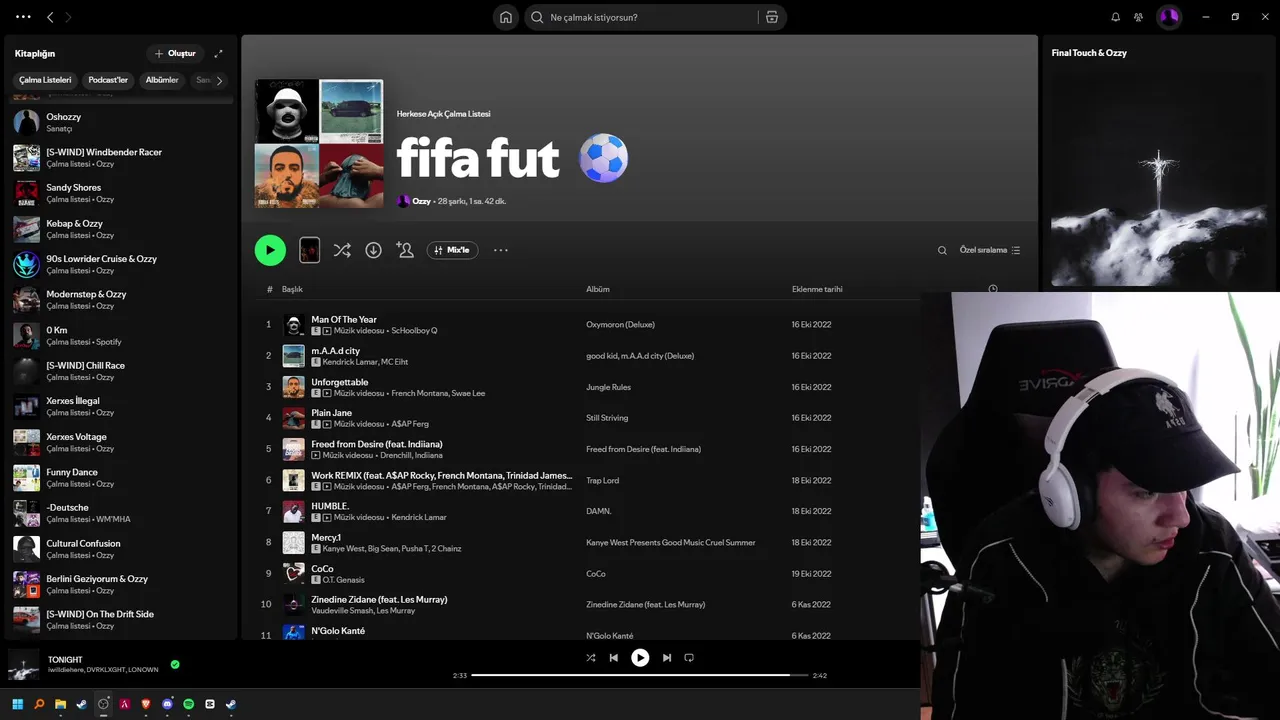
Task: Click the Final Touch & Ozzy cover art
Action: (x=1159, y=180)
